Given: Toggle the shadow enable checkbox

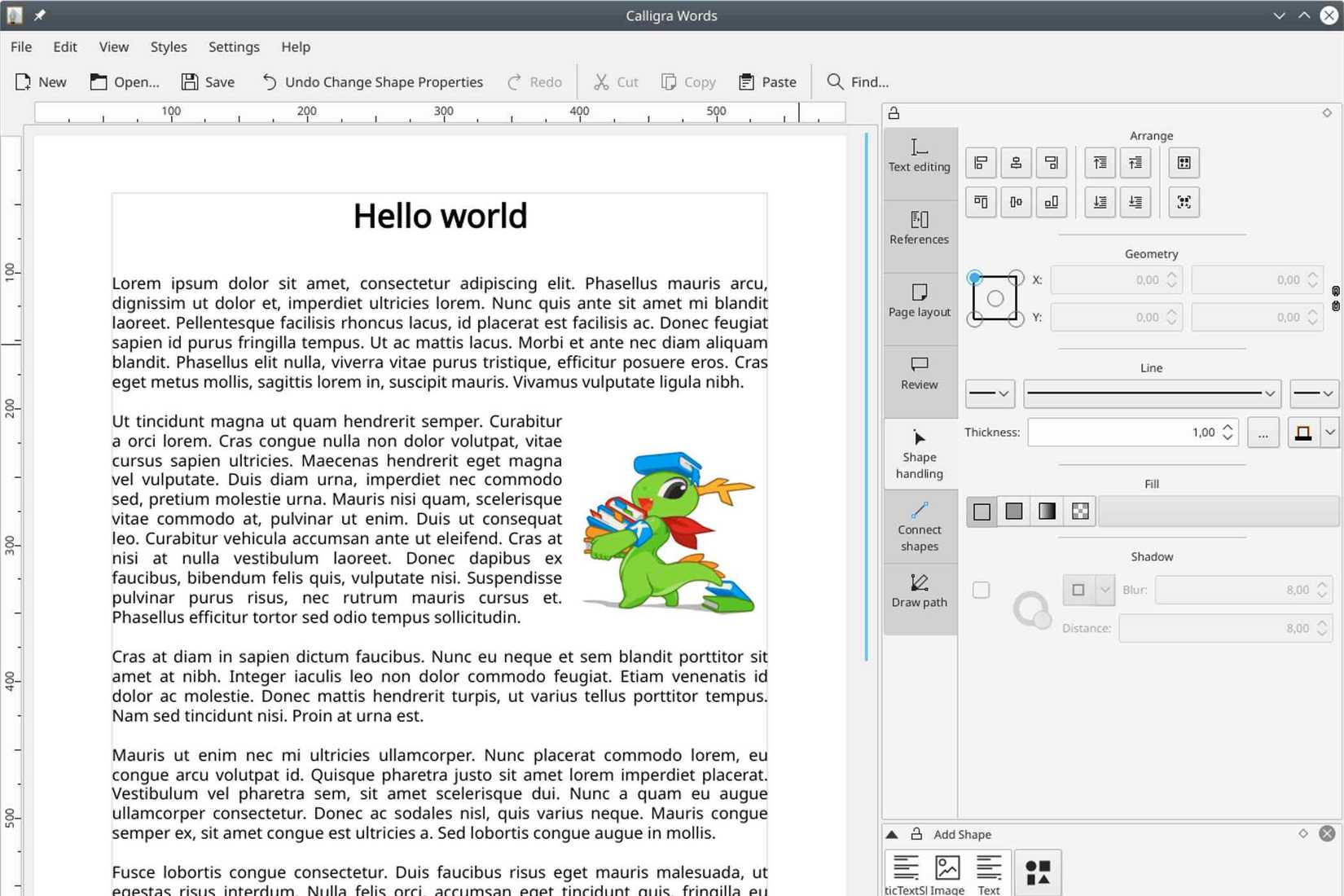Looking at the screenshot, I should coord(981,590).
